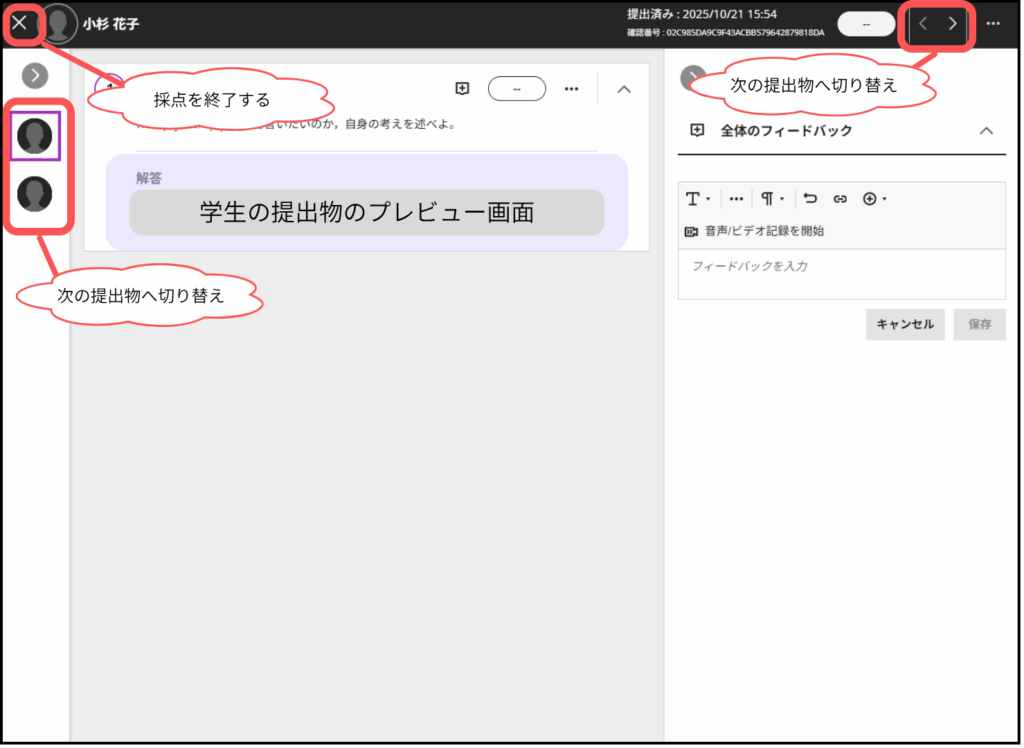Image resolution: width=1024 pixels, height=748 pixels.
Task: Click the question feedback comment icon
Action: [x=462, y=89]
